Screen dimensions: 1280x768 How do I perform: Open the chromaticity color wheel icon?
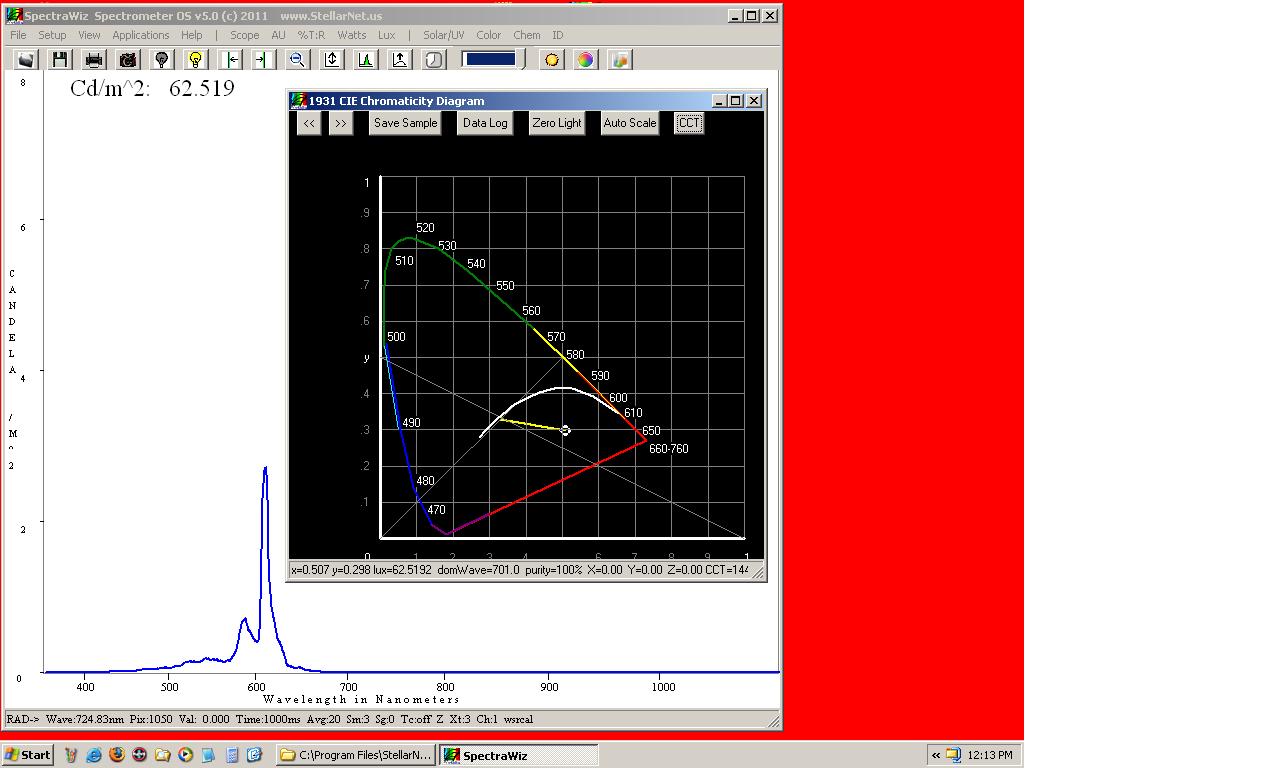click(585, 59)
